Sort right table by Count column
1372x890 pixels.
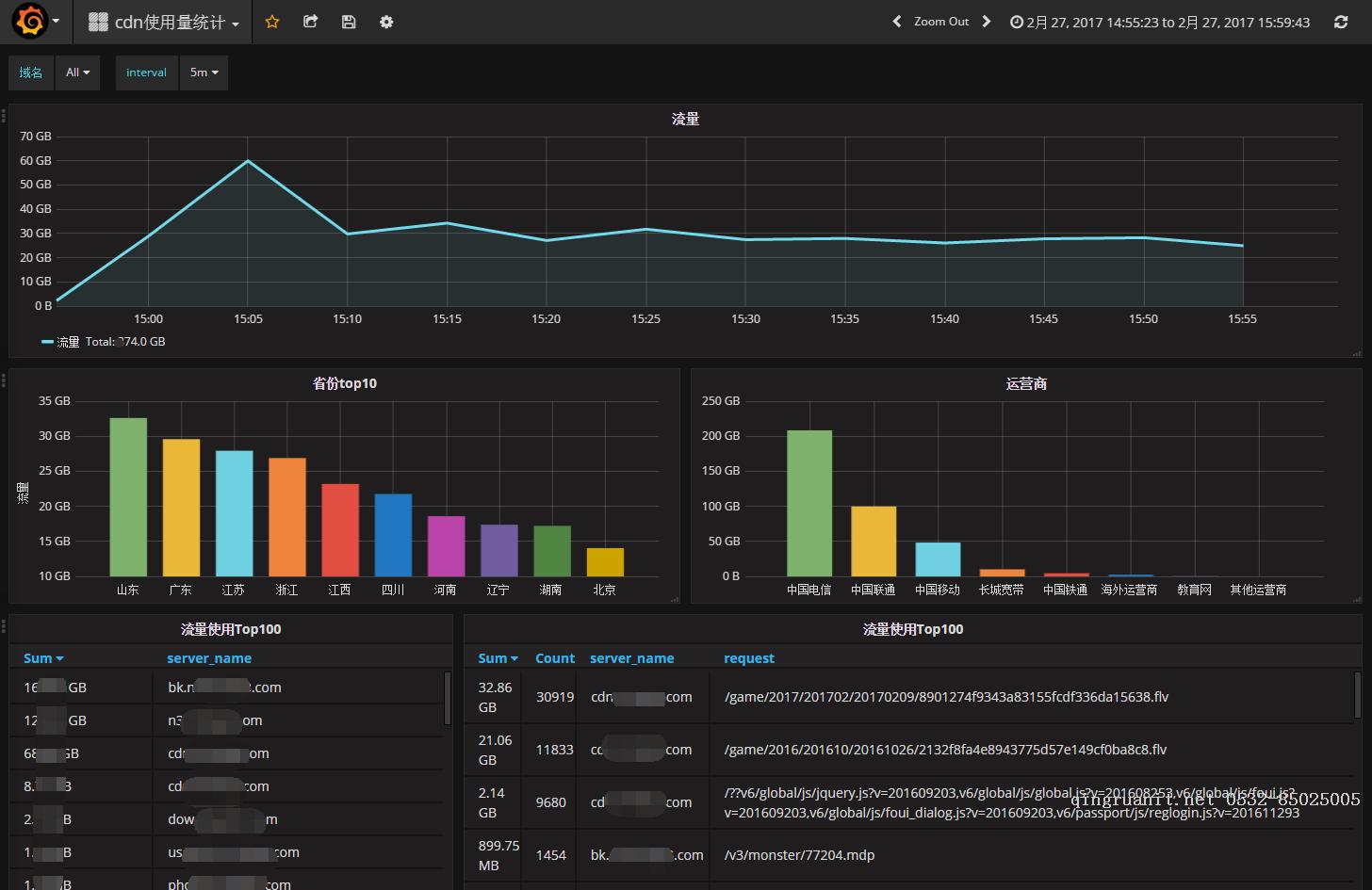555,658
